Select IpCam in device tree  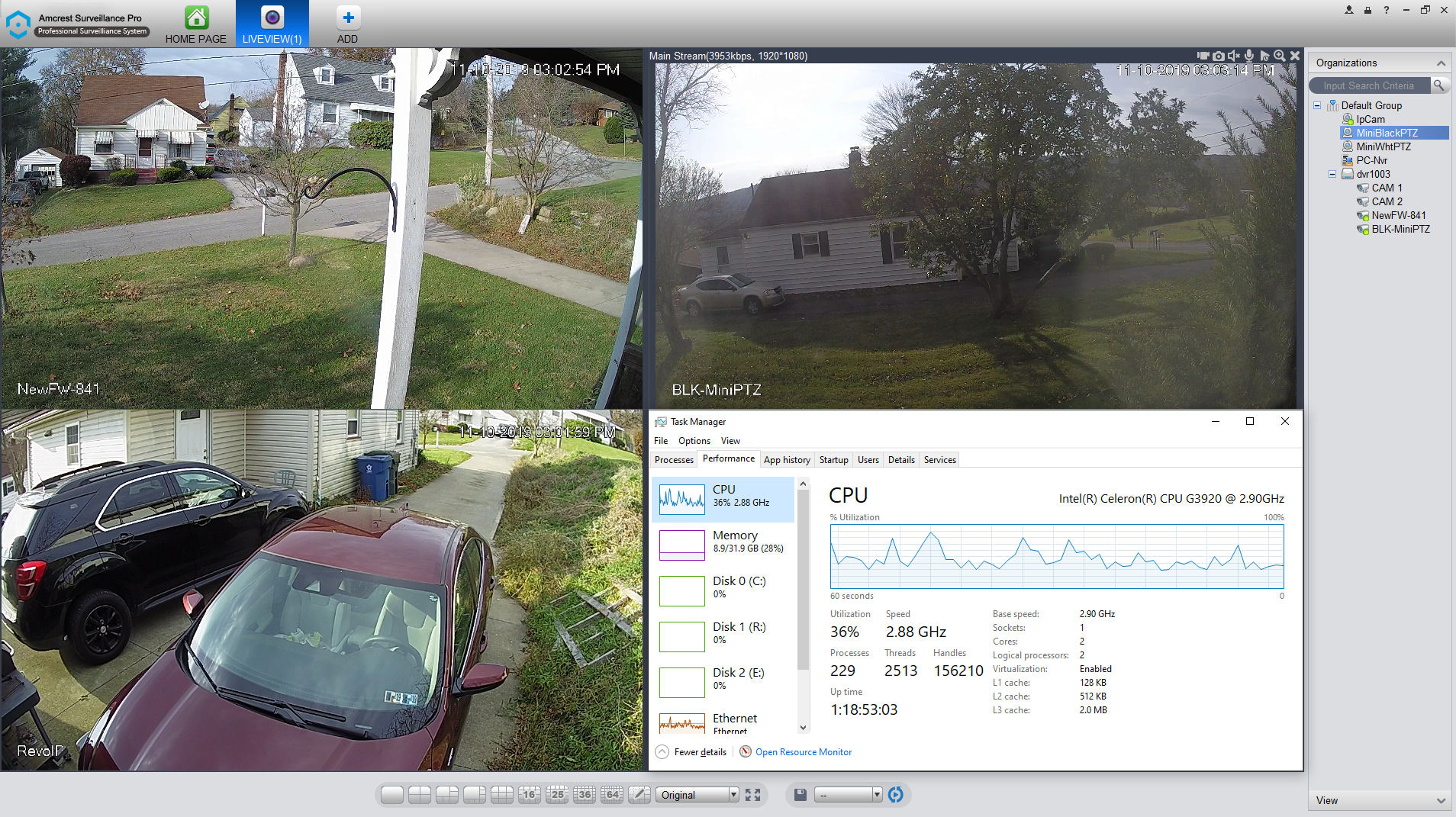click(x=1371, y=119)
